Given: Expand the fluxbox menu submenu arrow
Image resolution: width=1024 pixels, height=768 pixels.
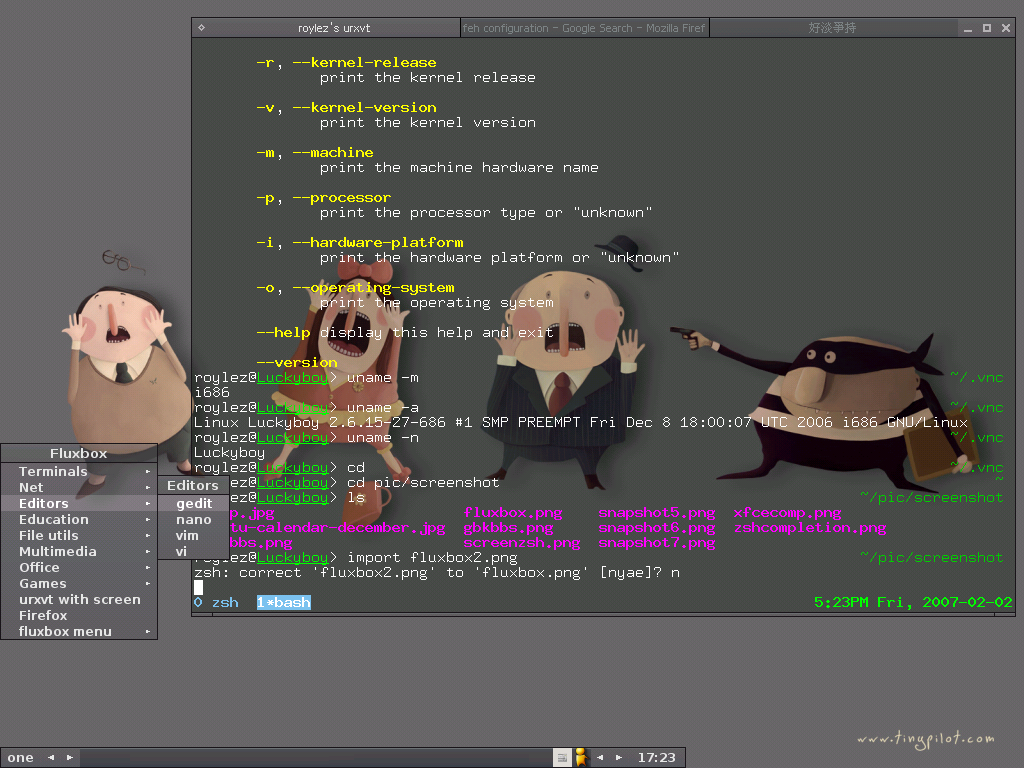Looking at the screenshot, I should pyautogui.click(x=148, y=632).
